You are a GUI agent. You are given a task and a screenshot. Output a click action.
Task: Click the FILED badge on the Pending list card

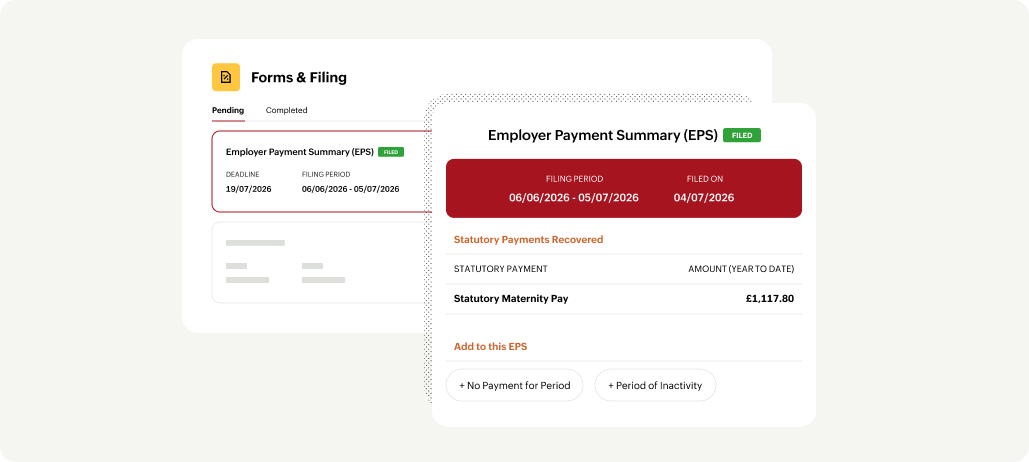pyautogui.click(x=390, y=152)
